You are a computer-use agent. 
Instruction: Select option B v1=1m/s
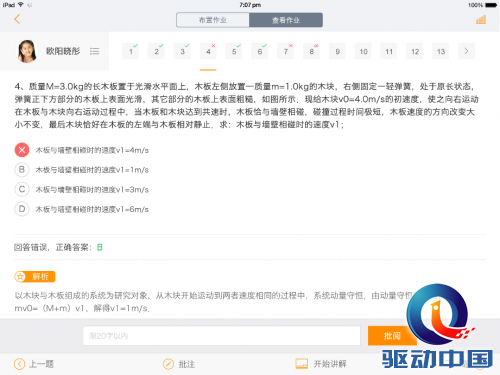pyautogui.click(x=22, y=170)
